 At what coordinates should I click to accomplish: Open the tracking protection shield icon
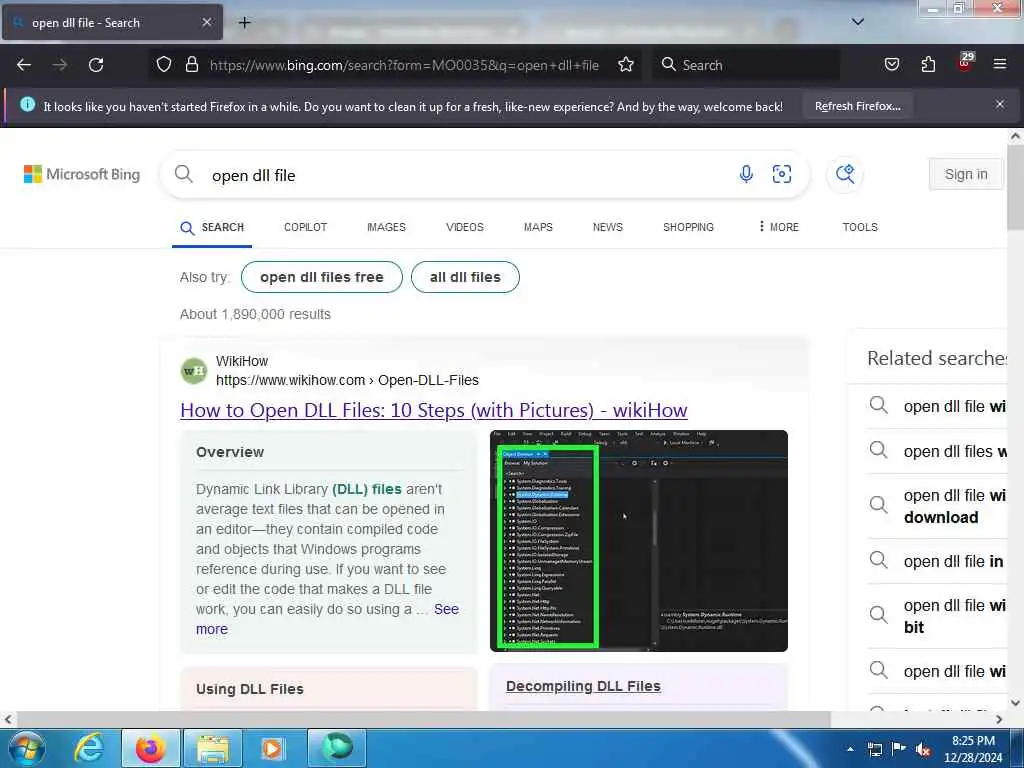click(164, 65)
